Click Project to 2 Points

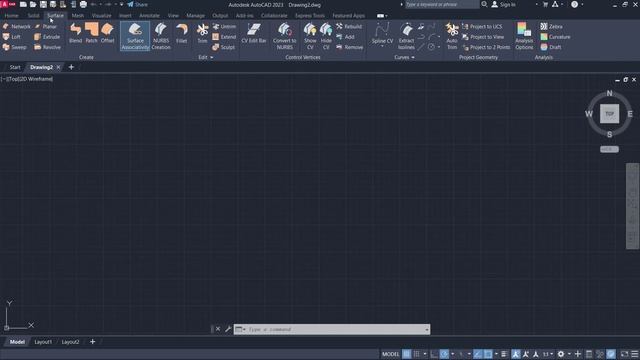point(486,47)
